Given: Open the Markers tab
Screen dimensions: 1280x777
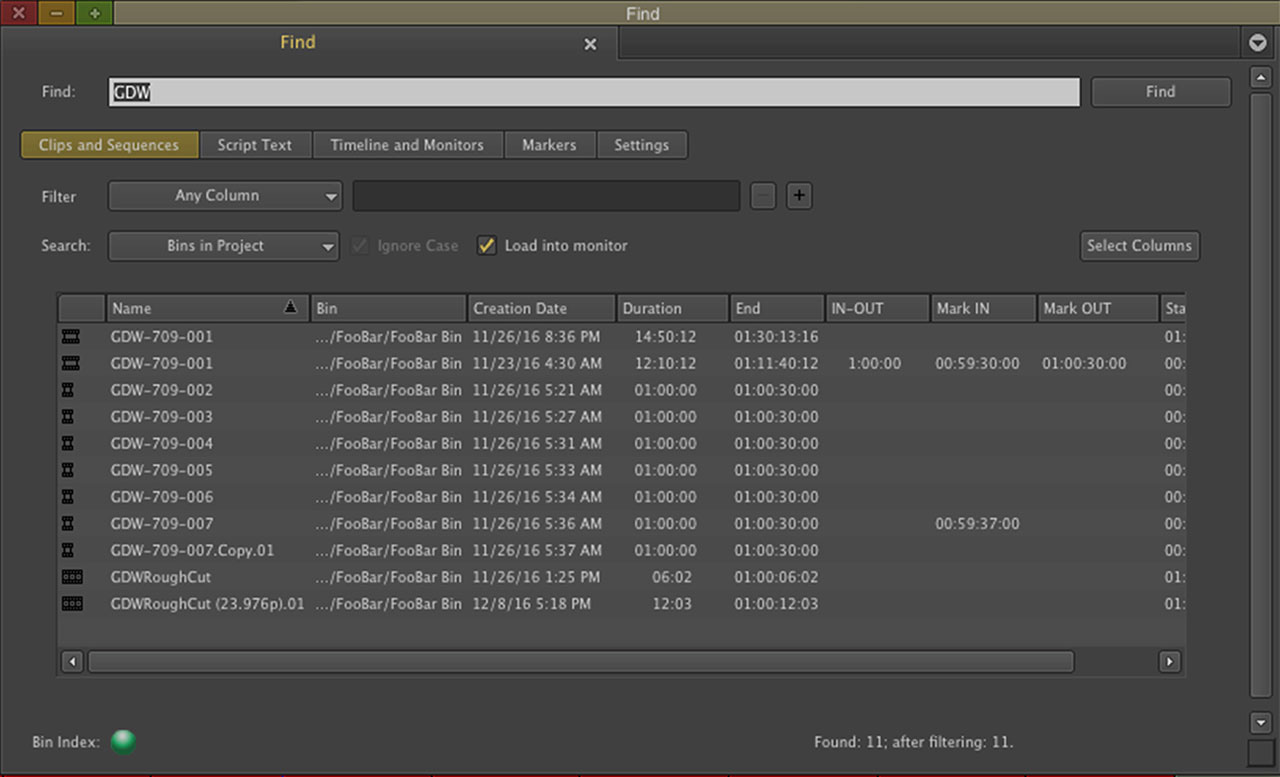Looking at the screenshot, I should (549, 145).
